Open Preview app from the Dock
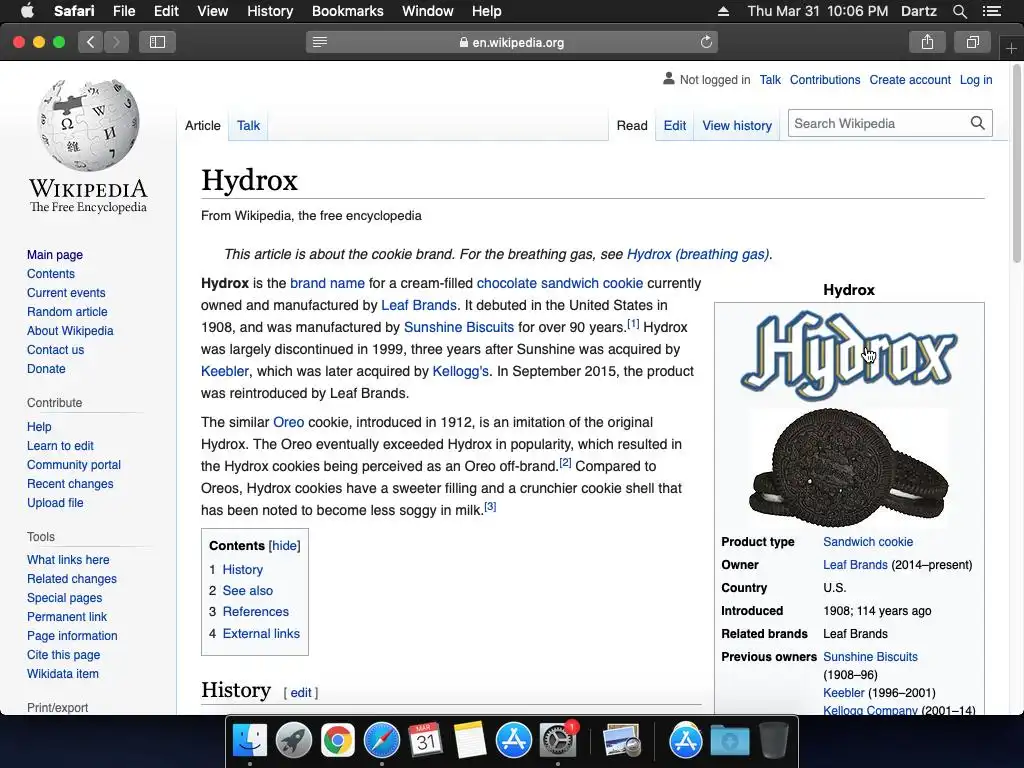 coord(621,741)
